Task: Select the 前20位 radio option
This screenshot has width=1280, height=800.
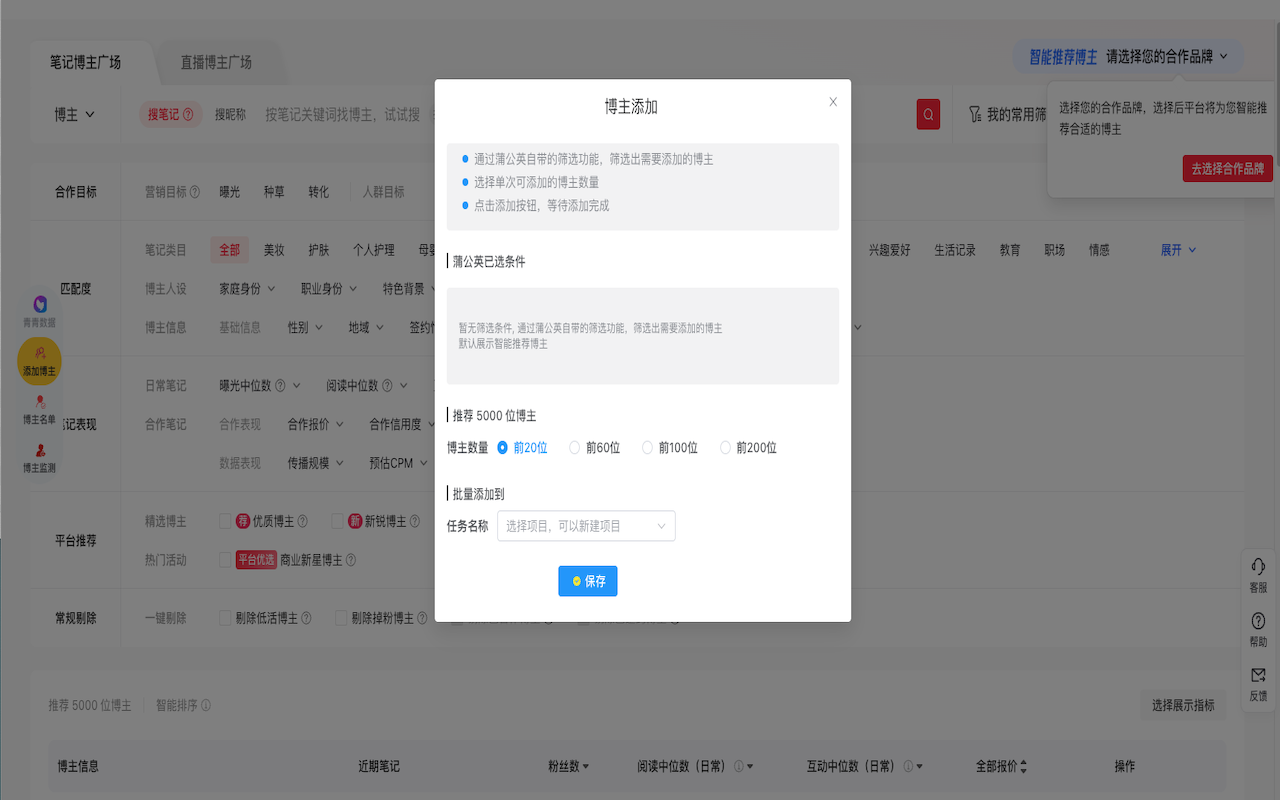Action: (x=503, y=448)
